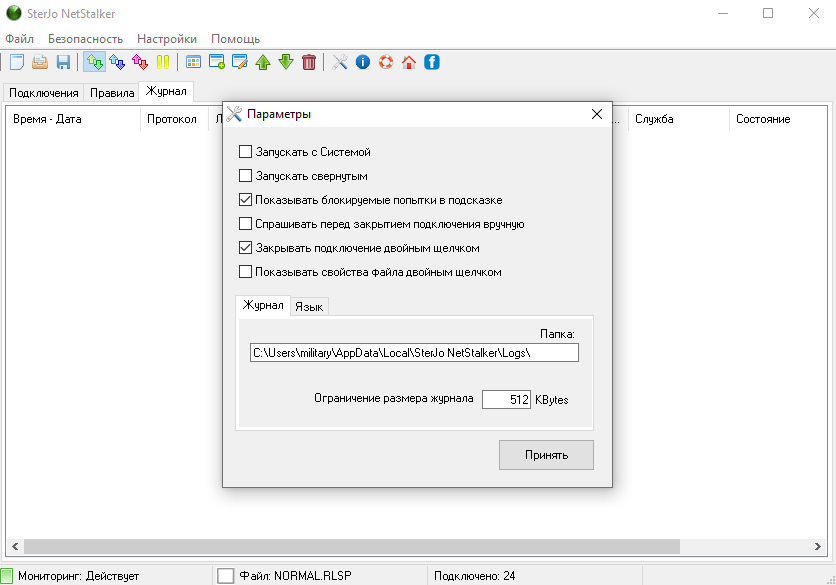836x585 pixels.
Task: Click the blank page new file icon
Action: pos(17,62)
